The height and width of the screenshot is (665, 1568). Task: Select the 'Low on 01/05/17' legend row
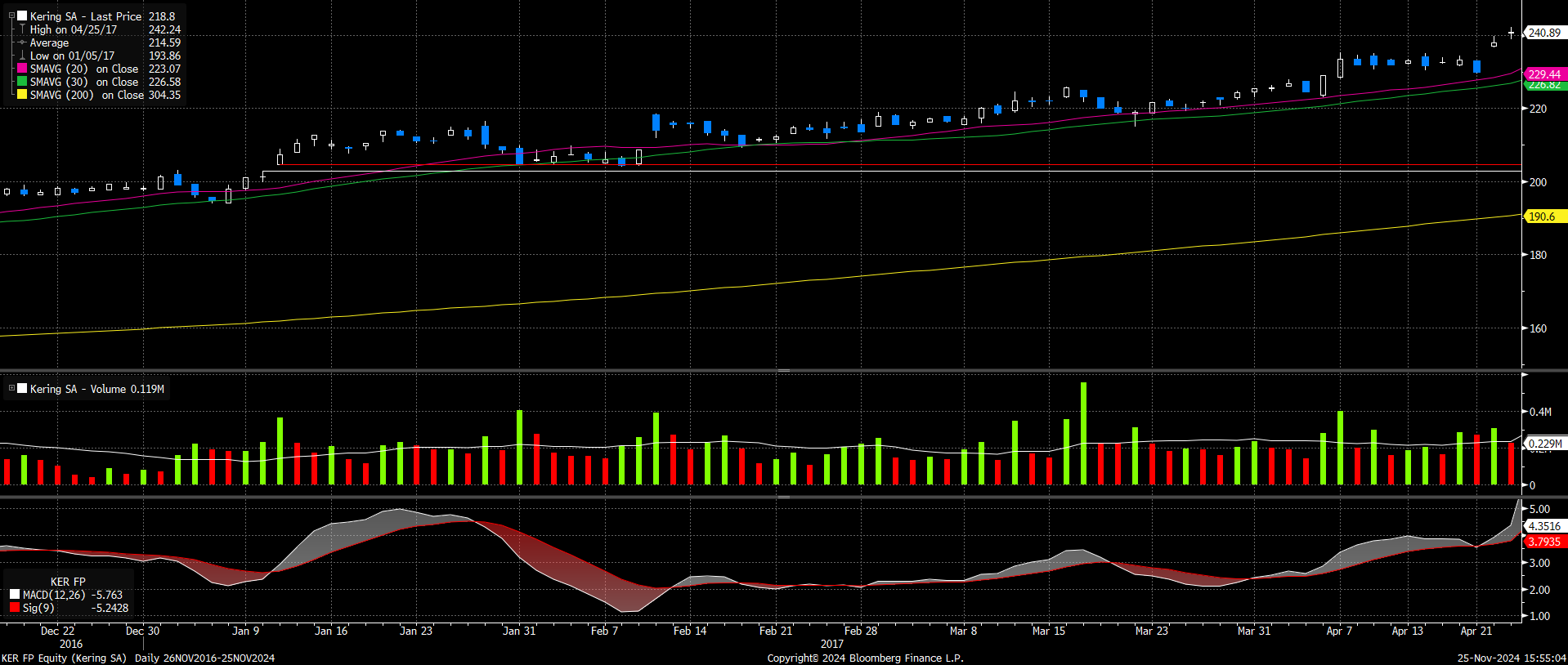(x=99, y=56)
